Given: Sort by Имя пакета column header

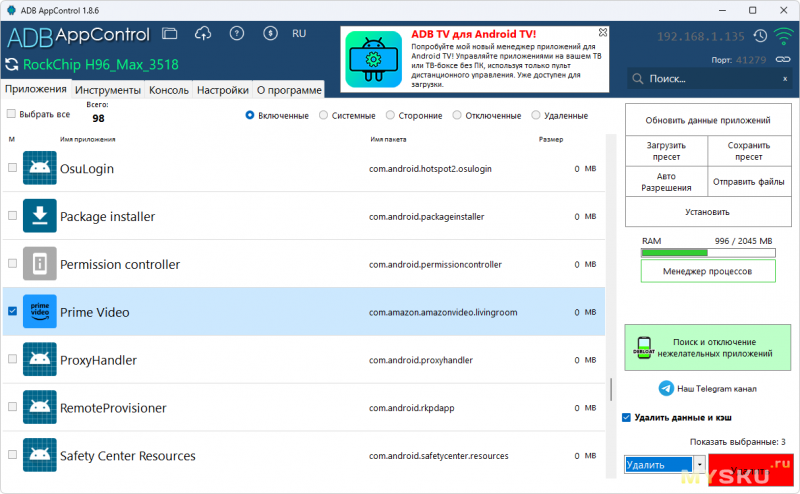Looking at the screenshot, I should pyautogui.click(x=388, y=139).
